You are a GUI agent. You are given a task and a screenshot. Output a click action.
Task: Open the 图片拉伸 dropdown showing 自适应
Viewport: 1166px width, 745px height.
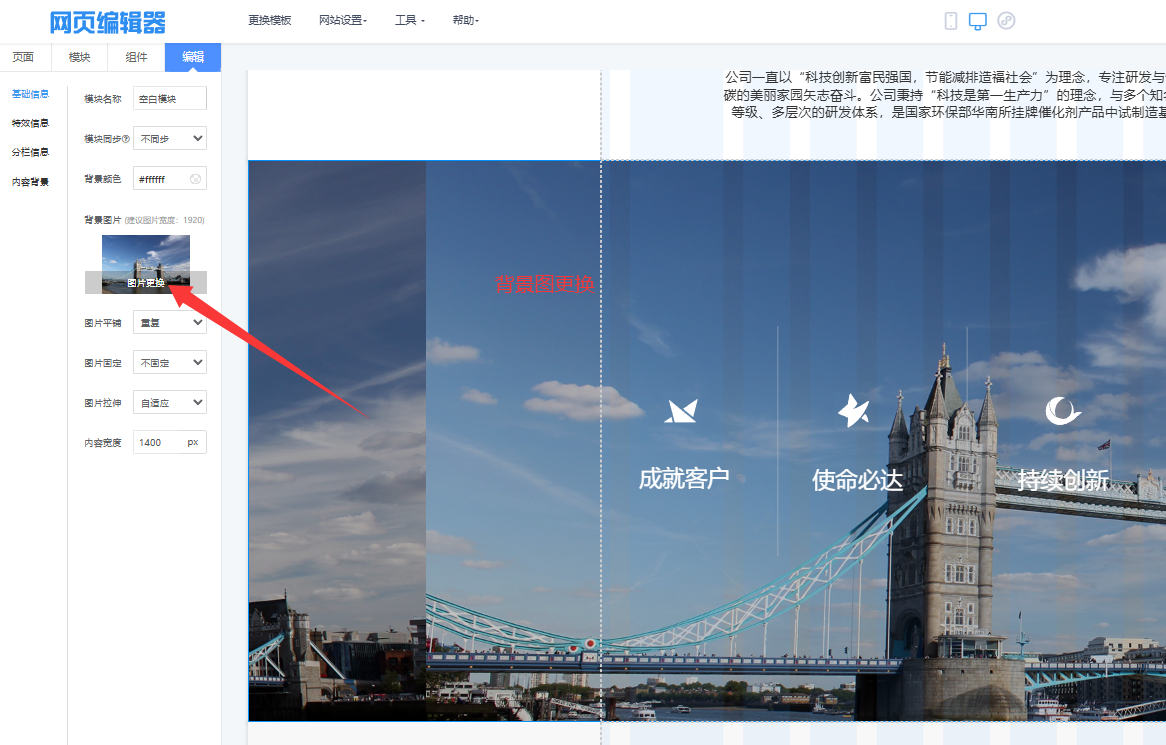(170, 403)
